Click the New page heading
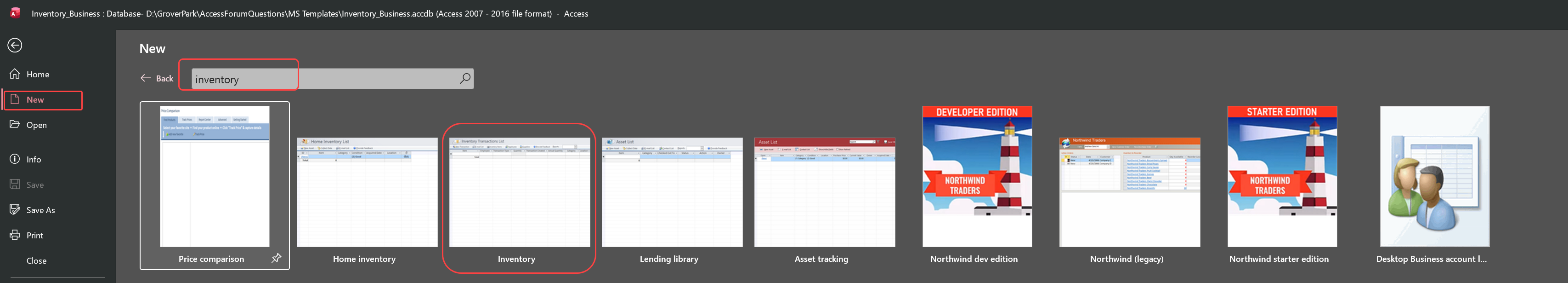 152,49
